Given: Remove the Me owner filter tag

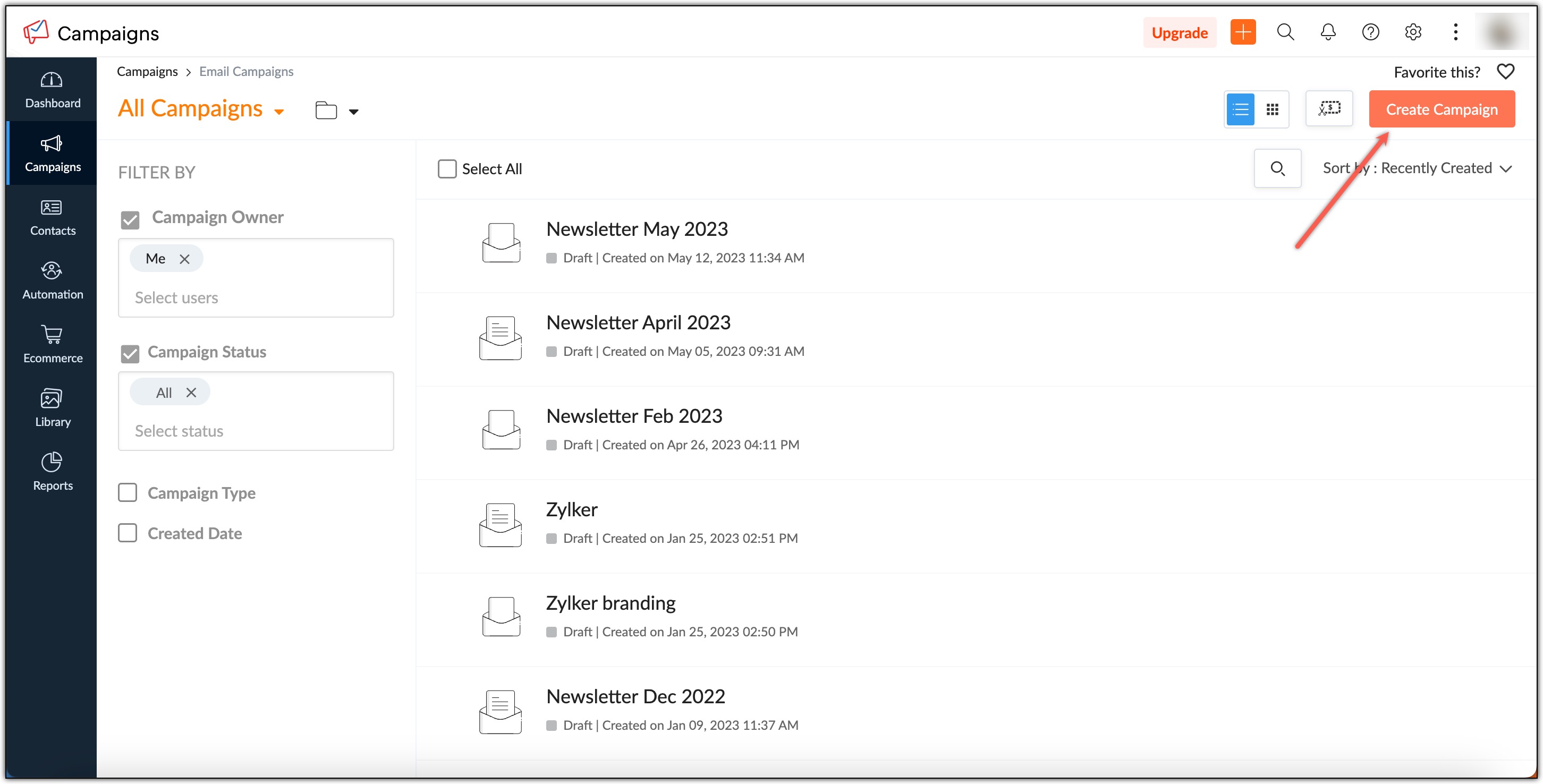Looking at the screenshot, I should (184, 259).
